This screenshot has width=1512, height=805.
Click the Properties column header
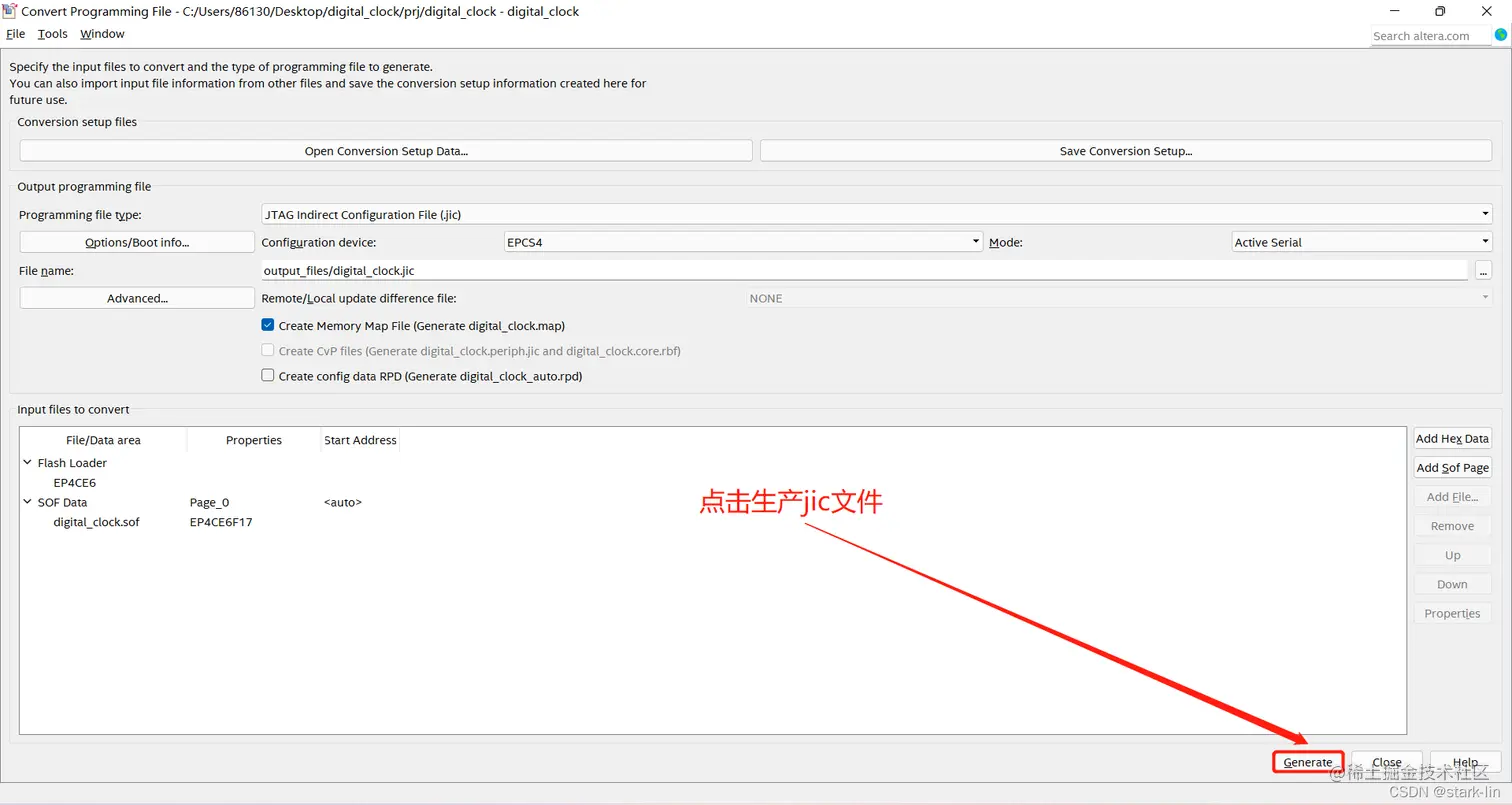(253, 440)
